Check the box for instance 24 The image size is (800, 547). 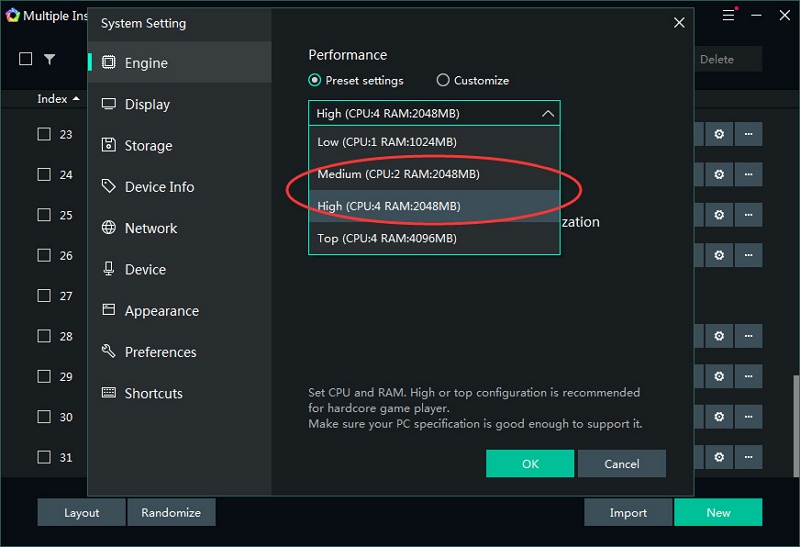click(x=44, y=175)
